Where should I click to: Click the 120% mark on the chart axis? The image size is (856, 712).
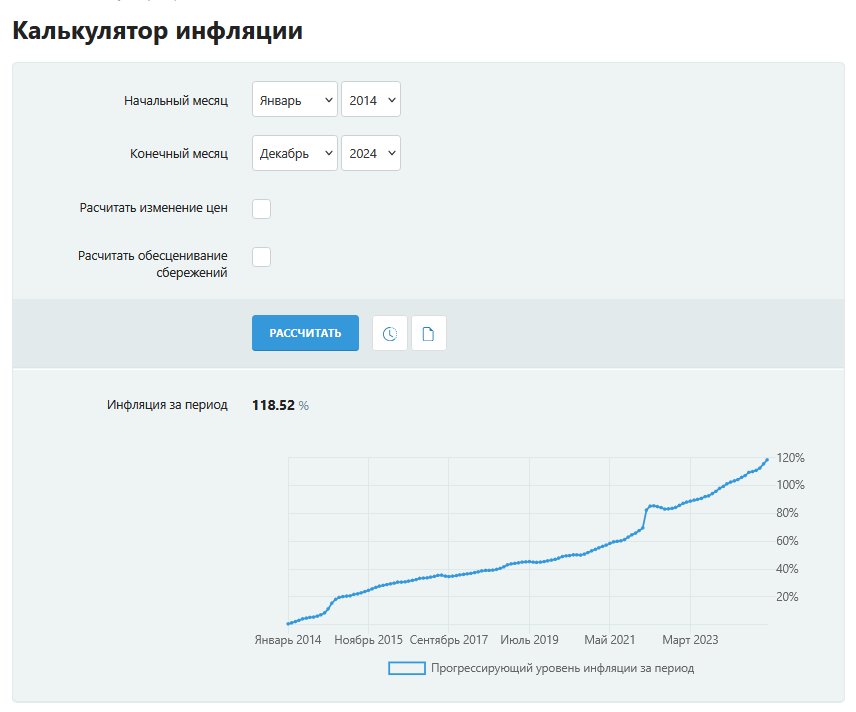[x=788, y=458]
